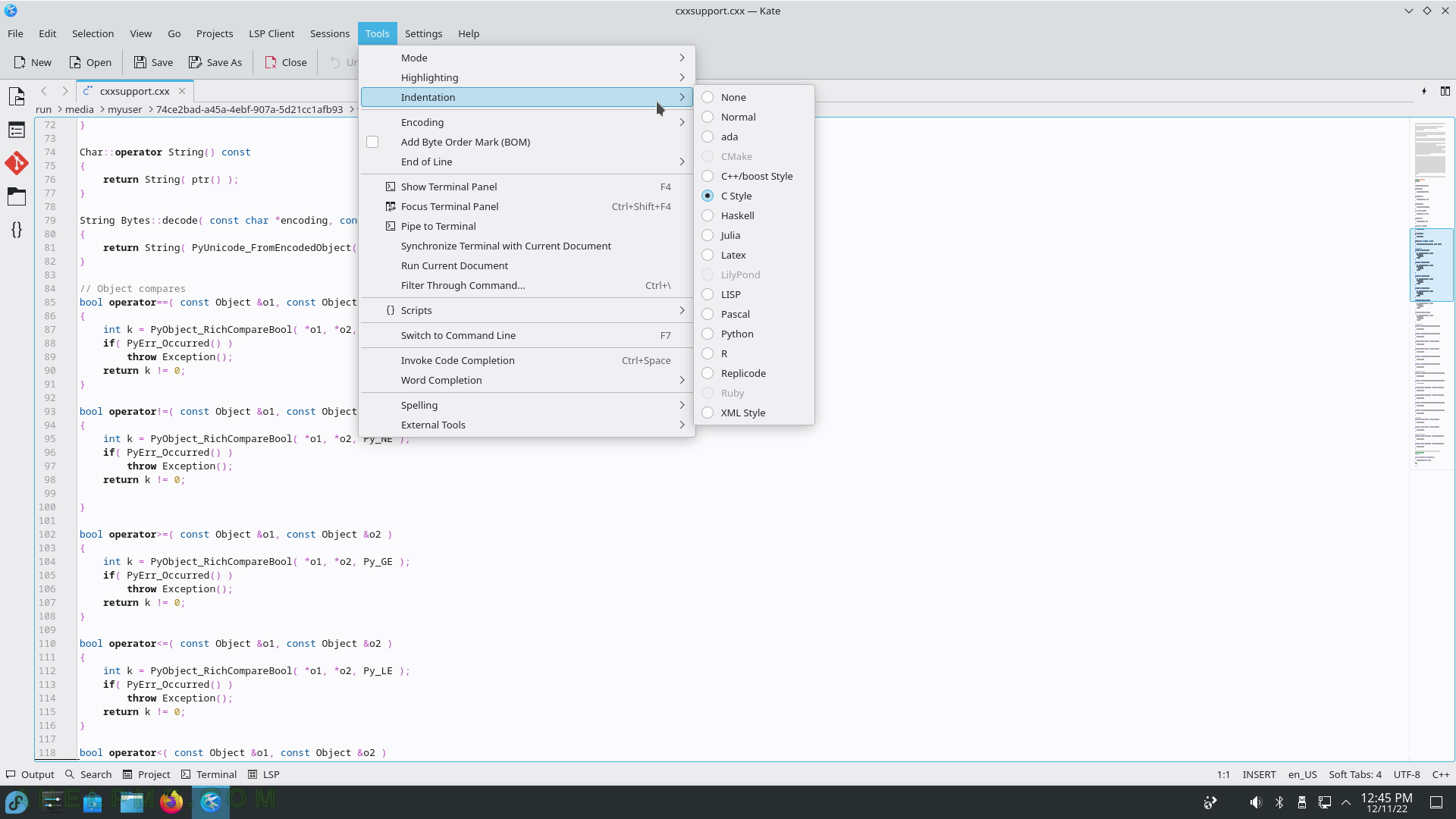The height and width of the screenshot is (819, 1456).
Task: Open the Kate application icon in title bar
Action: coord(11,11)
